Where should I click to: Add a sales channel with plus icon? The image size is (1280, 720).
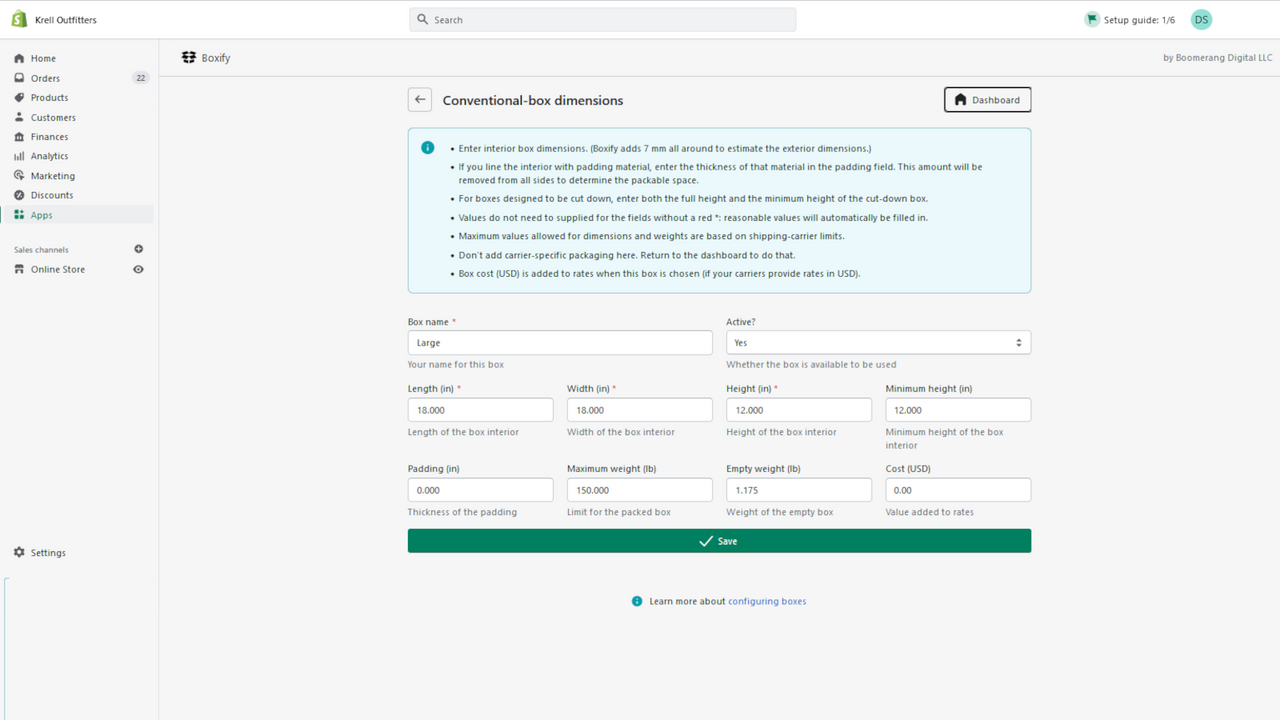pyautogui.click(x=139, y=249)
